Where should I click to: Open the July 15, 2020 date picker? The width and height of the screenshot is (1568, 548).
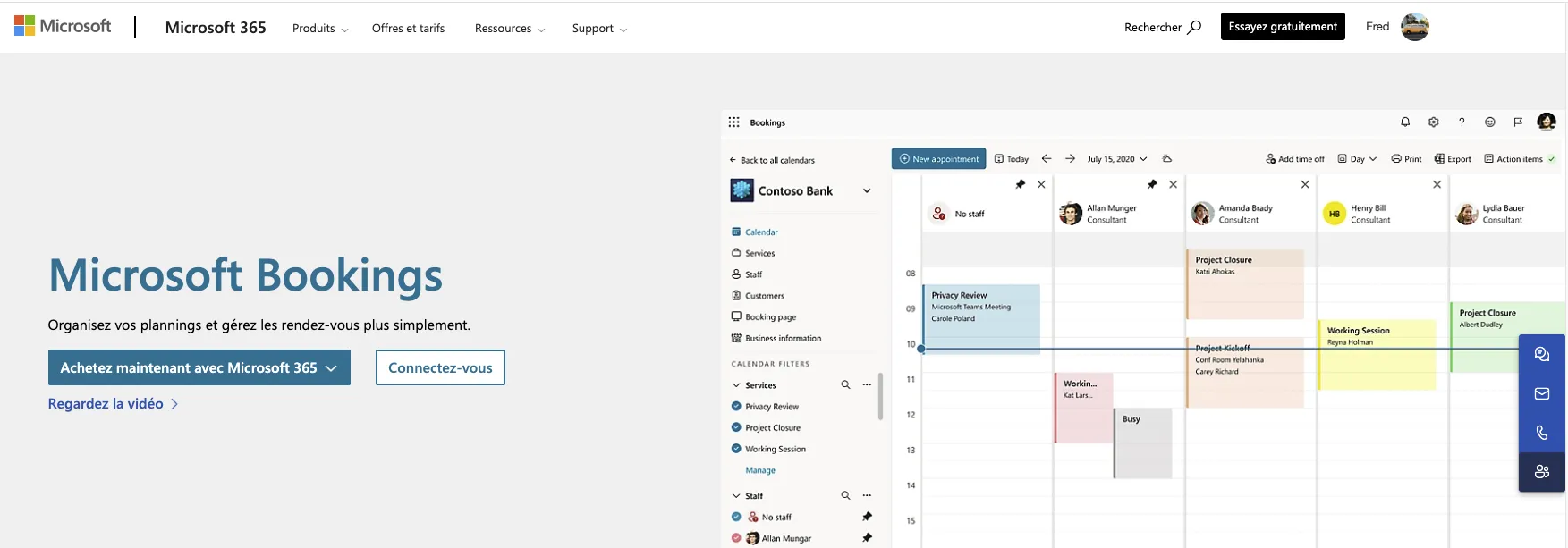[x=1117, y=159]
